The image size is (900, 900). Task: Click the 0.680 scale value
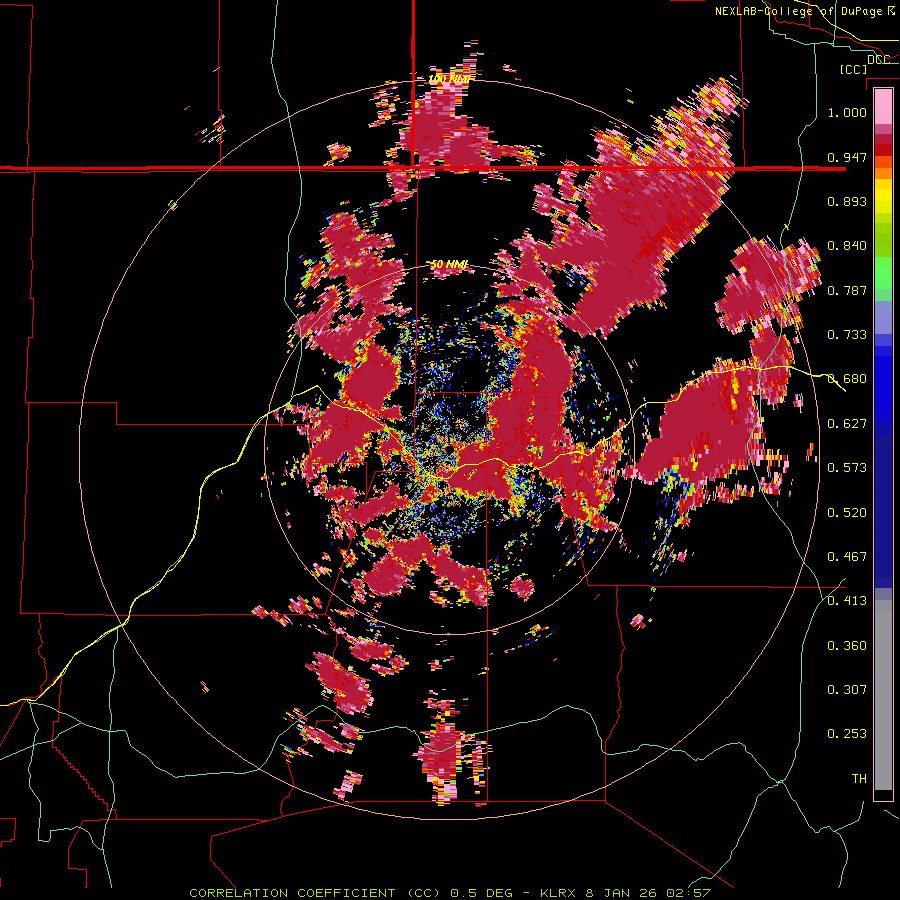click(847, 379)
